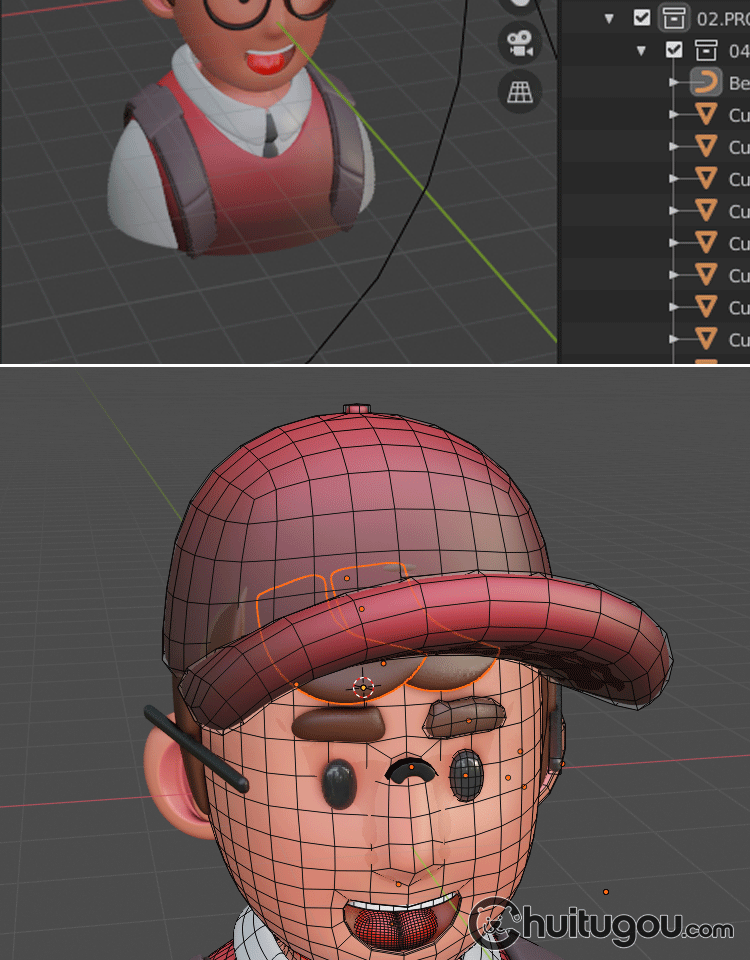Select the button on top of cap
Screen dimensions: 750x960
pyautogui.click(x=357, y=408)
